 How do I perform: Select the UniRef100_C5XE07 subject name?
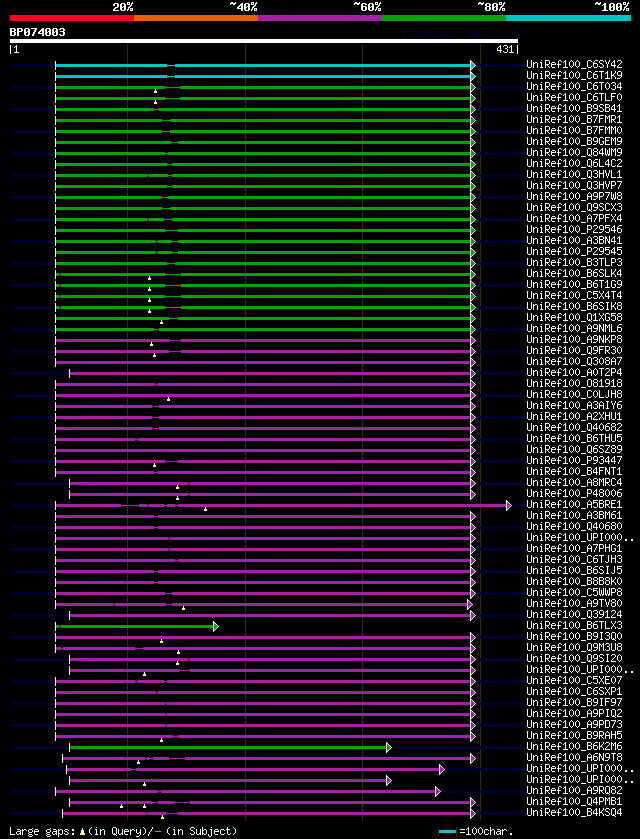574,680
